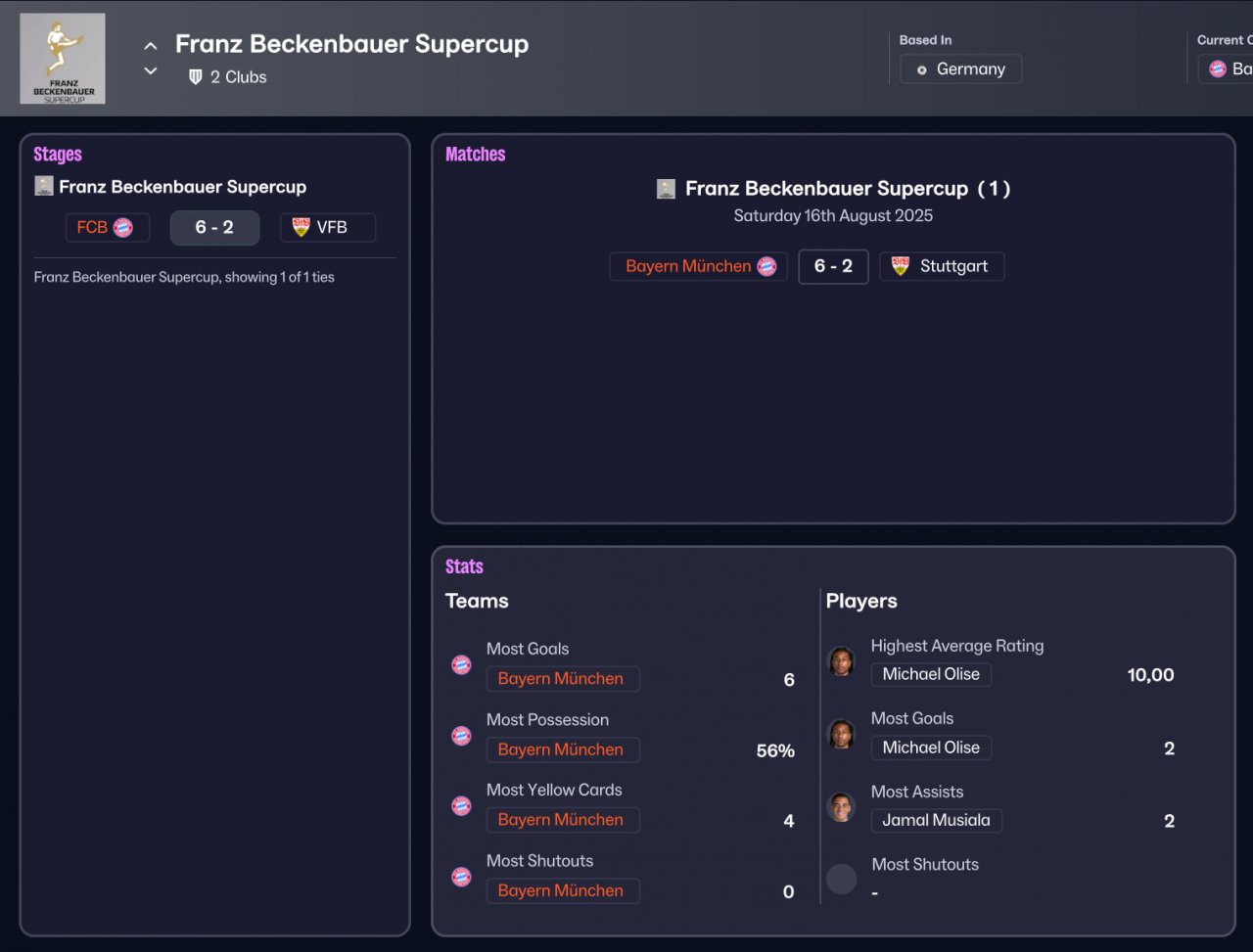Open Michael Olise under players Most Goals
This screenshot has width=1253, height=952.
(x=931, y=748)
